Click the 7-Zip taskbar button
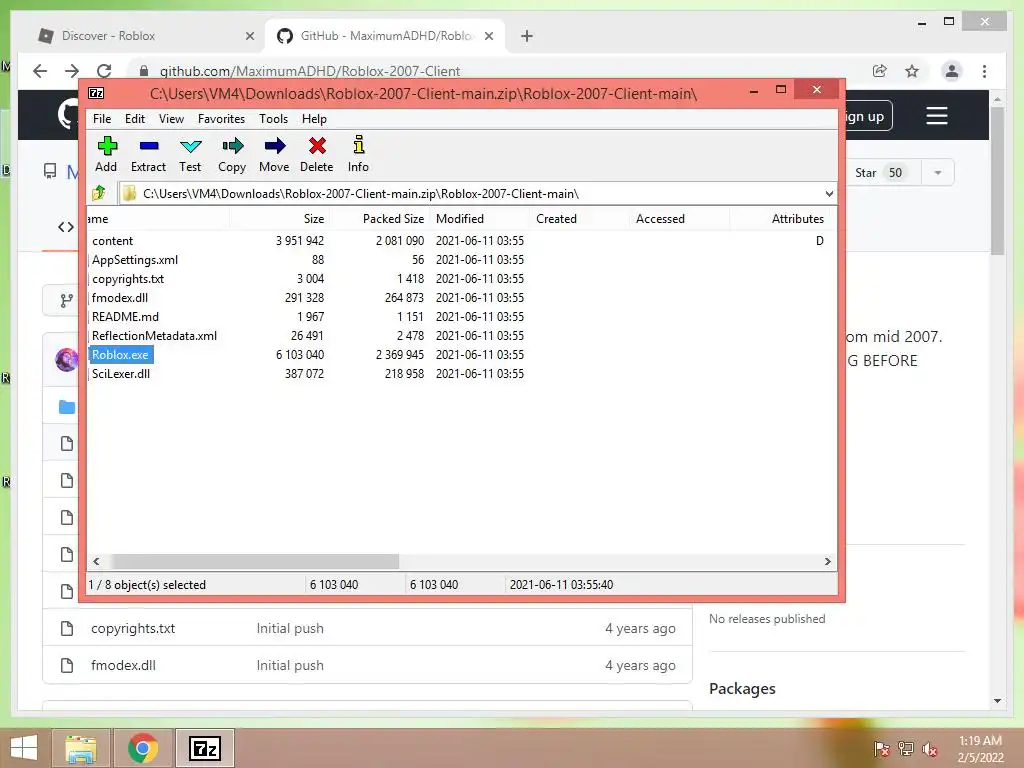This screenshot has height=768, width=1024. coord(204,748)
